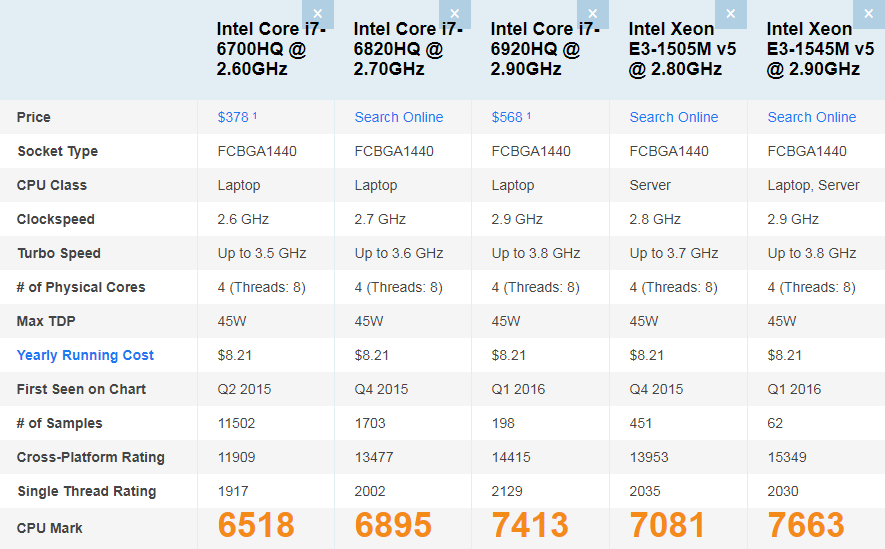This screenshot has width=885, height=549.
Task: Open the Yearly Running Cost link
Action: point(85,355)
